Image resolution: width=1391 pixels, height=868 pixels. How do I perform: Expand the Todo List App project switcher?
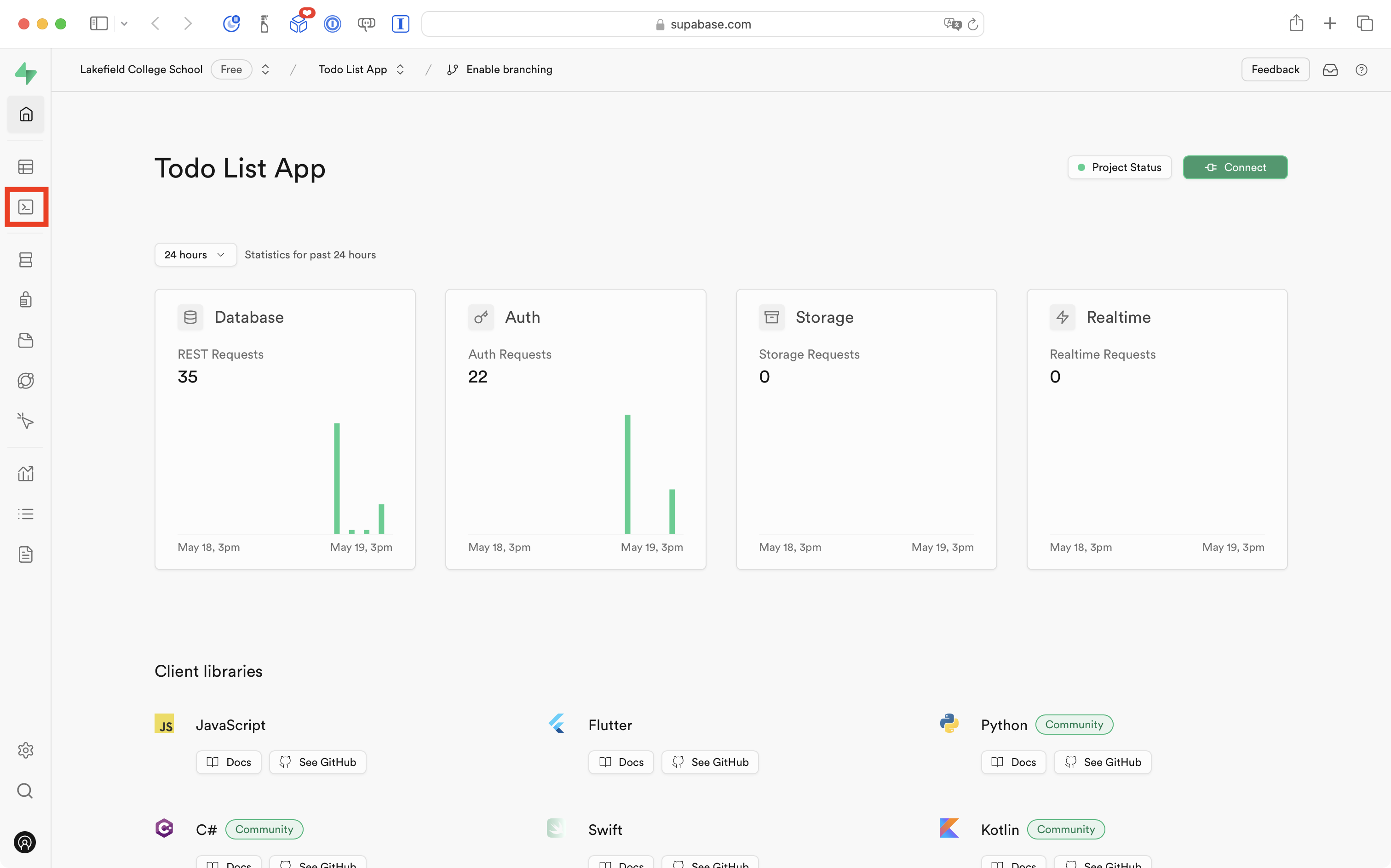pyautogui.click(x=401, y=69)
